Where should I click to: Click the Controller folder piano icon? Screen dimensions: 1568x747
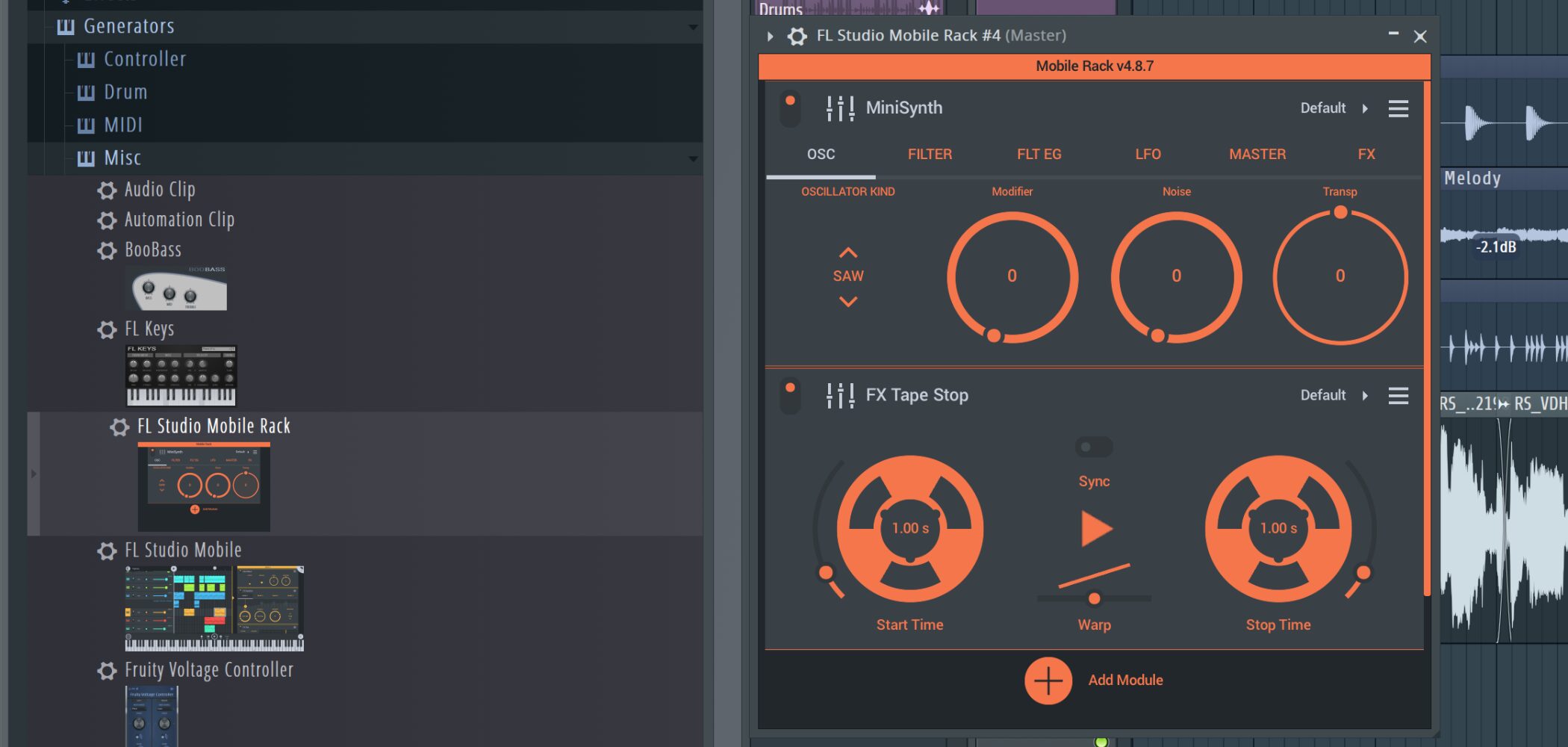(86, 60)
